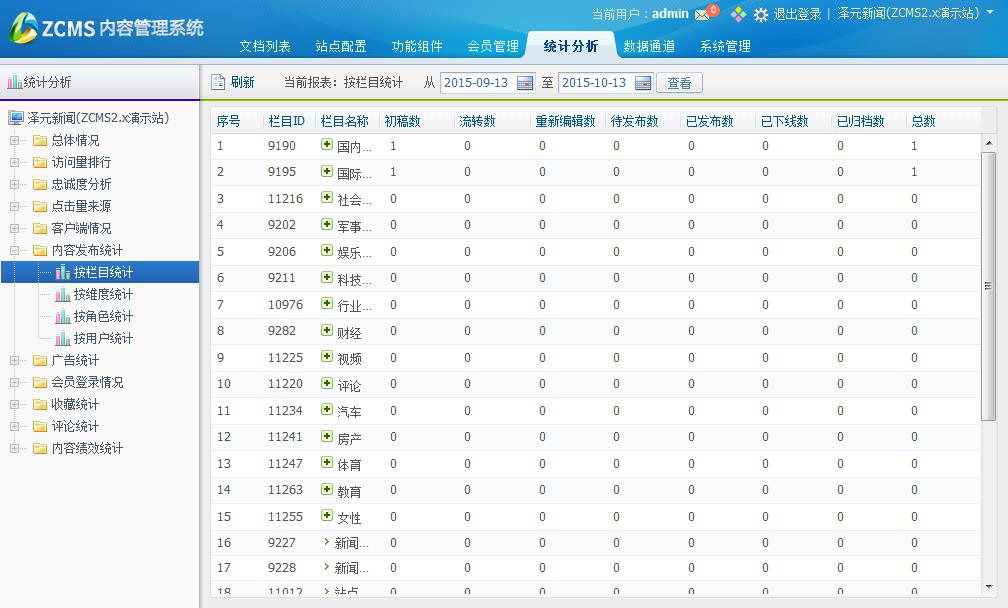1008x608 pixels.
Task: Expand the 总体情况 tree folder
Action: (x=16, y=140)
